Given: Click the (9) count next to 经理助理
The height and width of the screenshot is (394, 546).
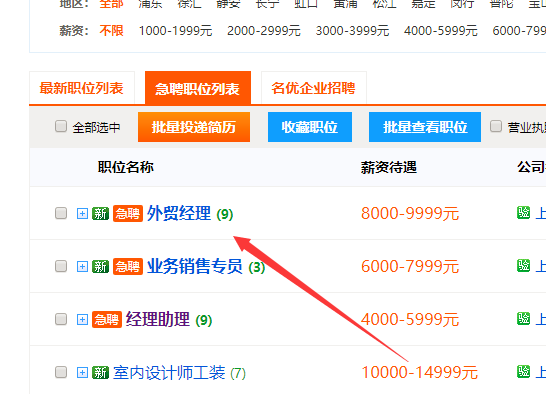Looking at the screenshot, I should pyautogui.click(x=204, y=320).
